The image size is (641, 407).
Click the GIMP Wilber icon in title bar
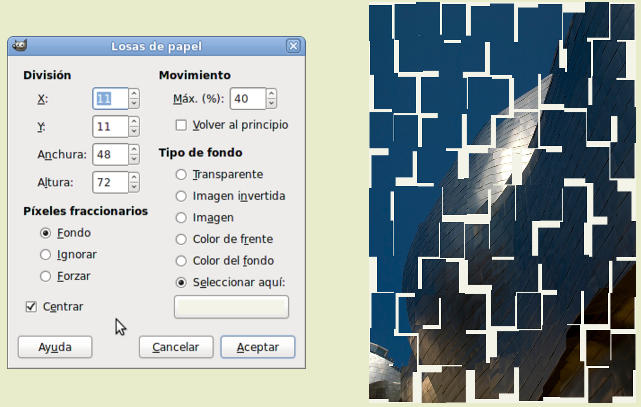[19, 45]
